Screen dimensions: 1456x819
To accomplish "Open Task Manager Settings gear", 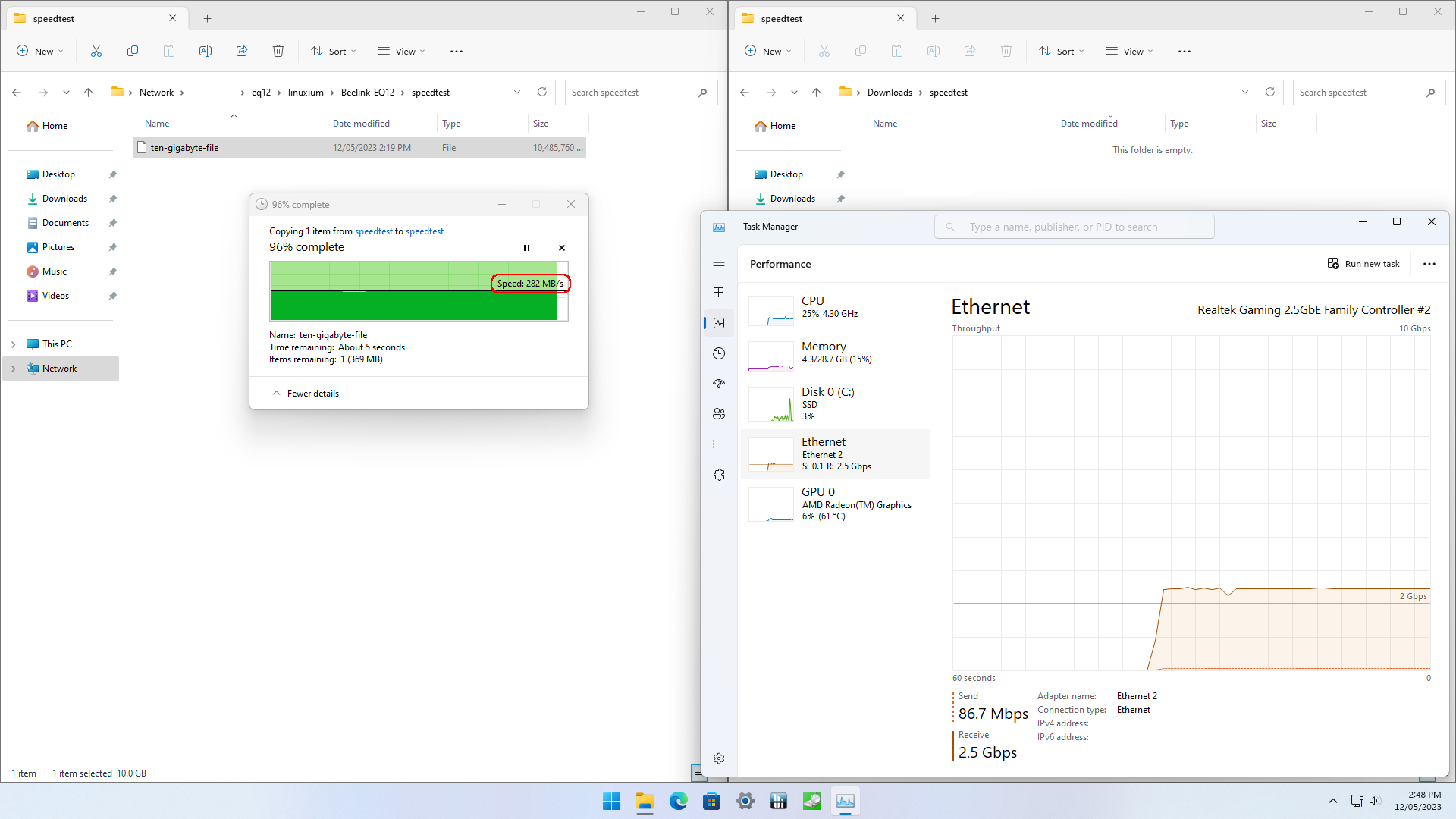I will [x=719, y=758].
